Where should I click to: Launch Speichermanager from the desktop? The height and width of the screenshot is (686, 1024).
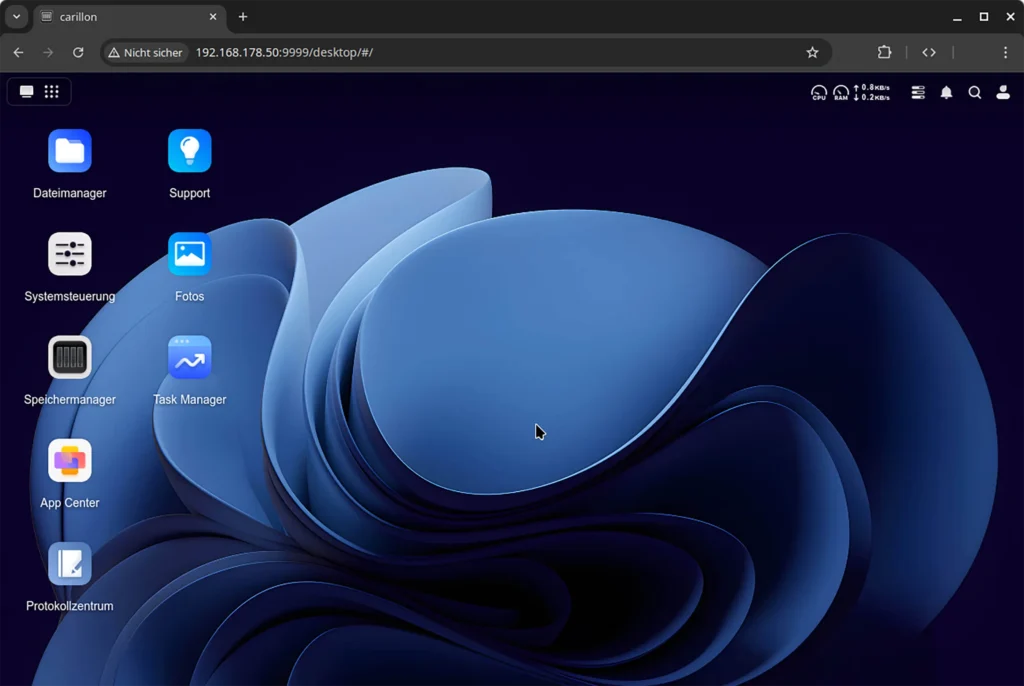tap(69, 358)
